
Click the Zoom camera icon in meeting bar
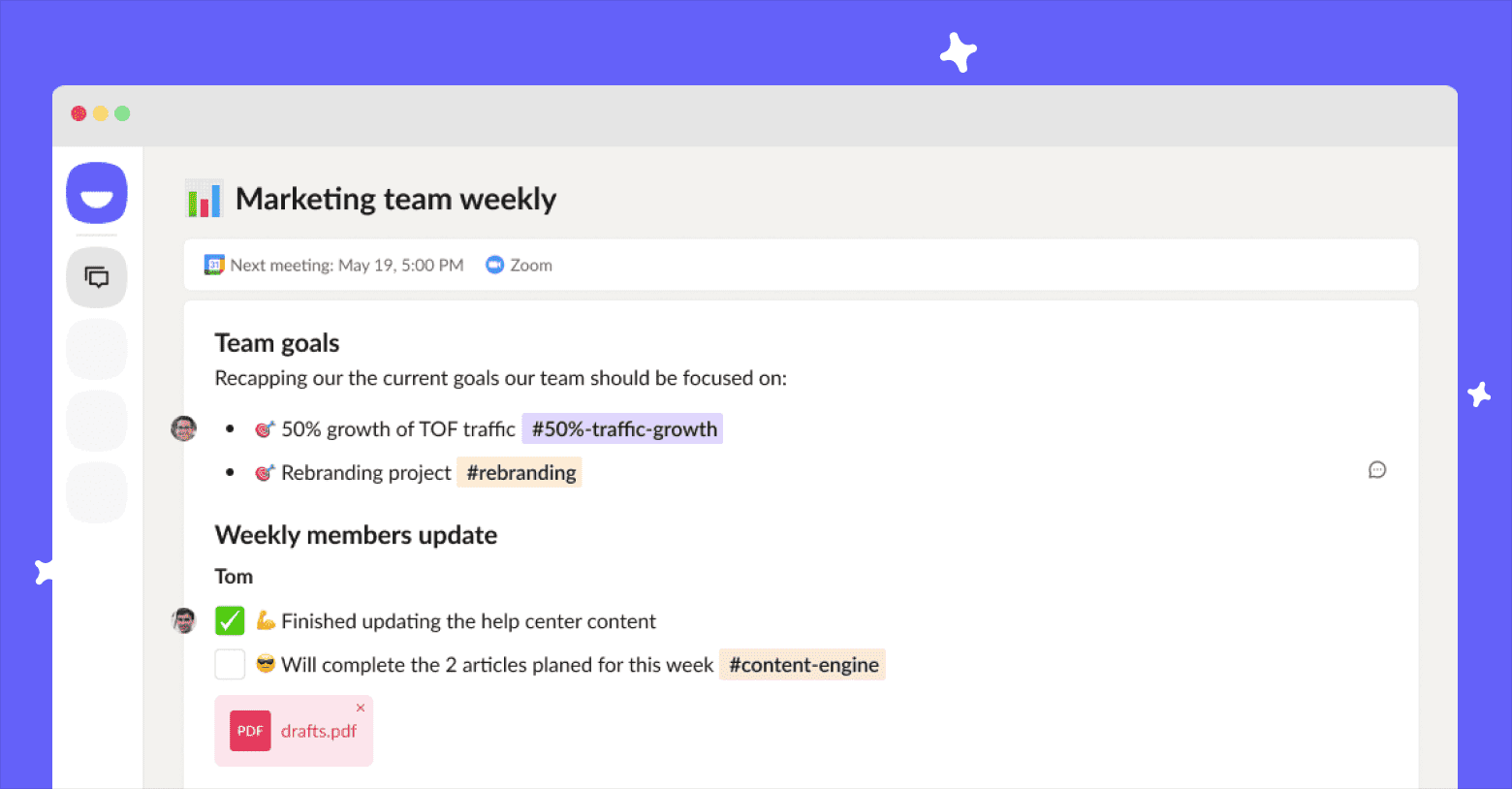(x=494, y=264)
